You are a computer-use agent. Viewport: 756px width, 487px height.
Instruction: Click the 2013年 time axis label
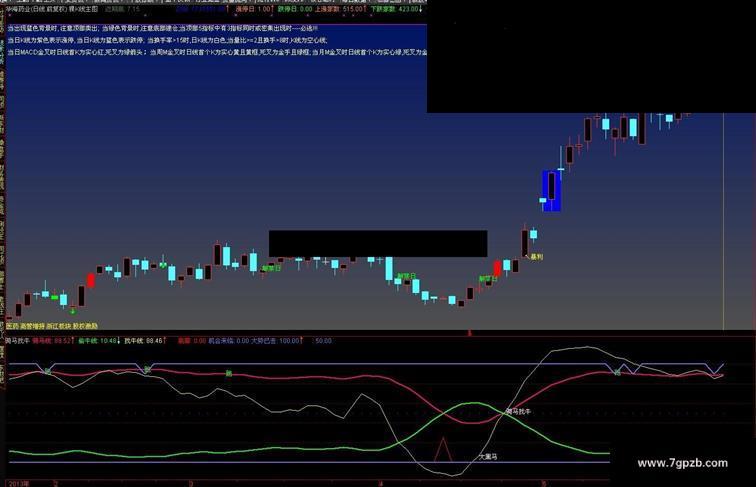[x=19, y=483]
